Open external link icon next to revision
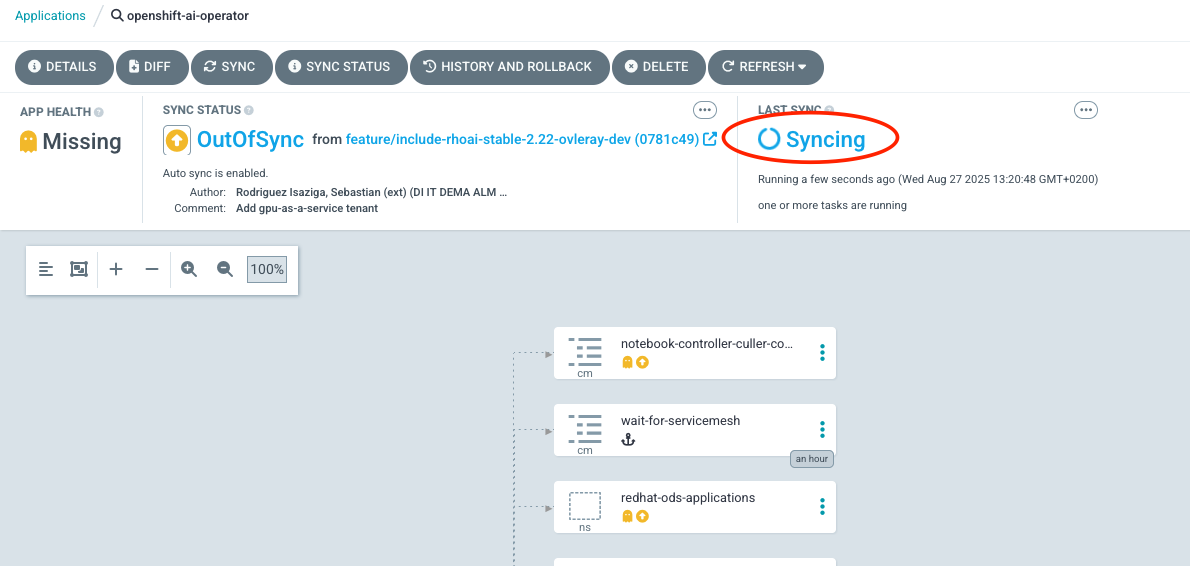Screen dimensions: 1190x566 pyautogui.click(x=710, y=139)
